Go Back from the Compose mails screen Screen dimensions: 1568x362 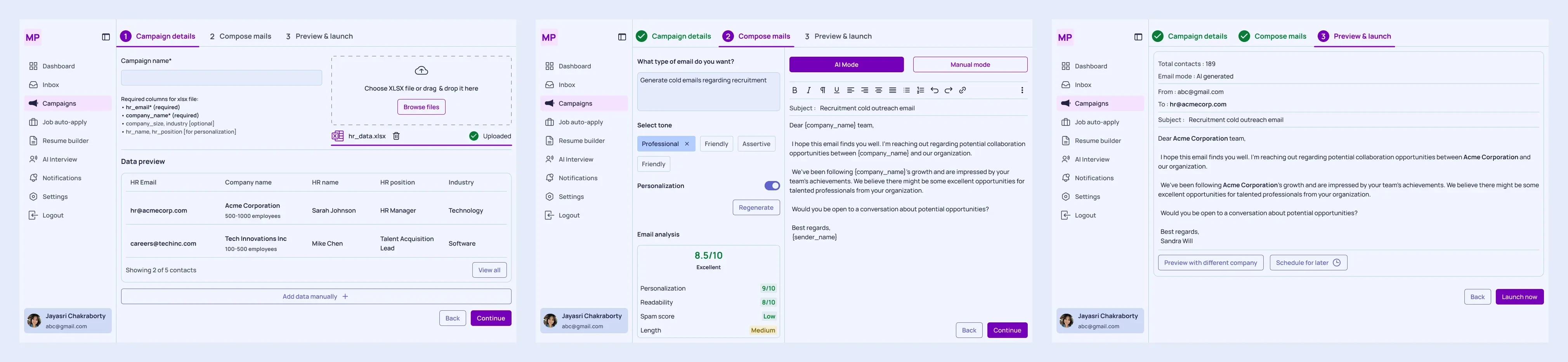point(969,330)
